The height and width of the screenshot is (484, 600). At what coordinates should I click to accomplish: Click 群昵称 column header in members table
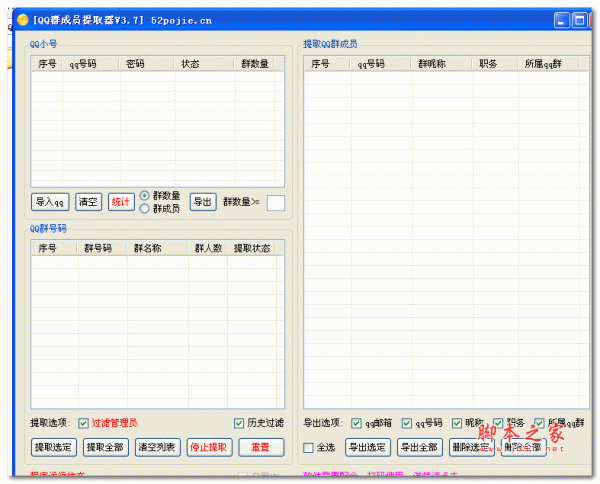[442, 64]
